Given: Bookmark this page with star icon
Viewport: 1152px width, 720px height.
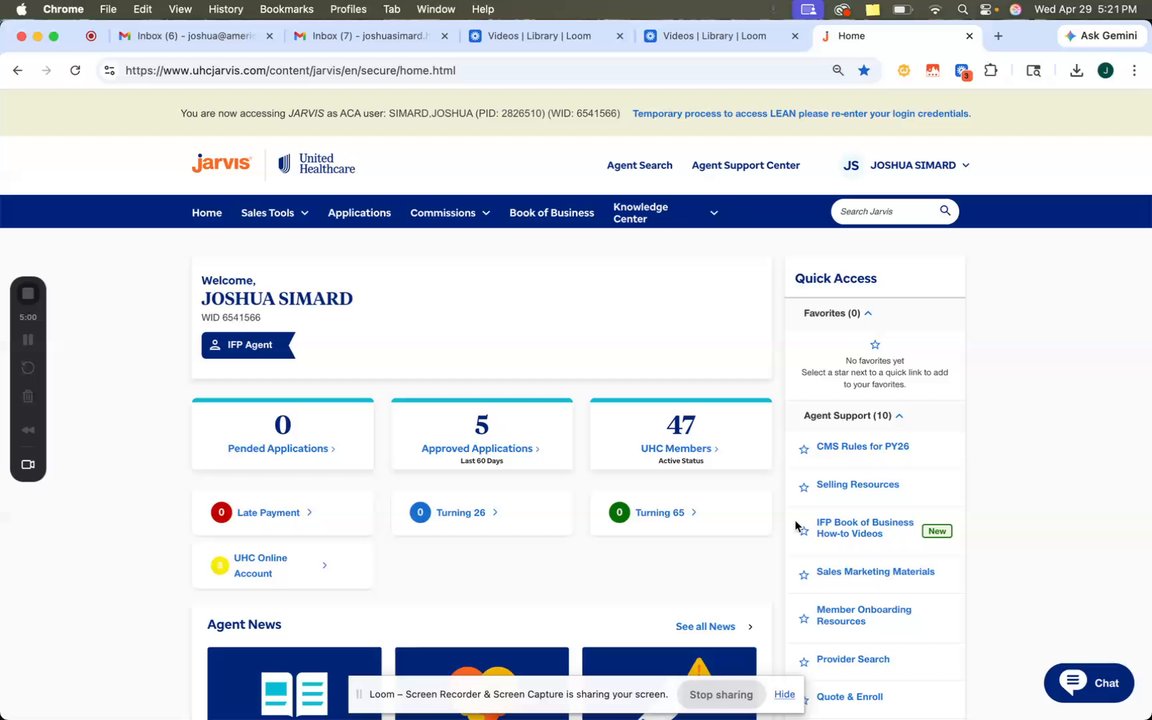Looking at the screenshot, I should coord(864,71).
